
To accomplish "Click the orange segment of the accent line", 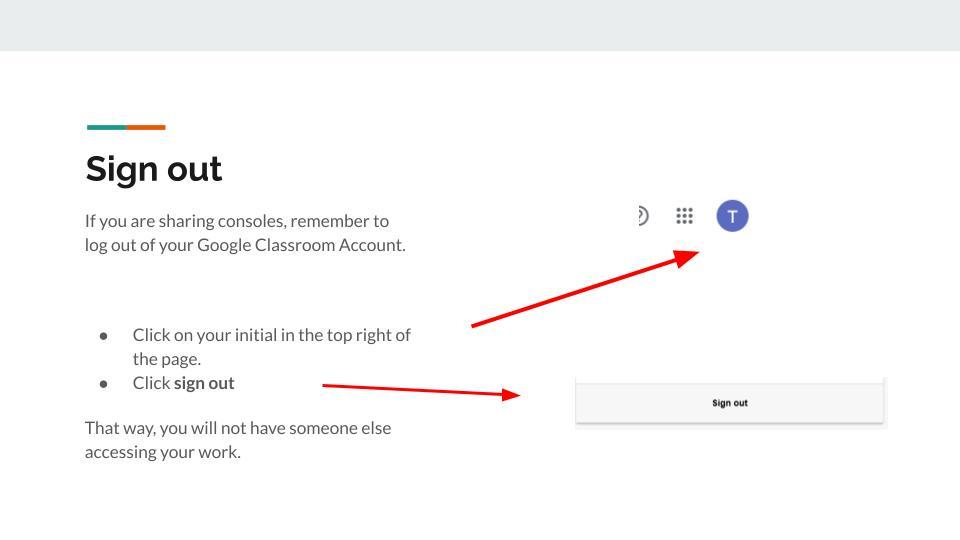I will coord(146,127).
